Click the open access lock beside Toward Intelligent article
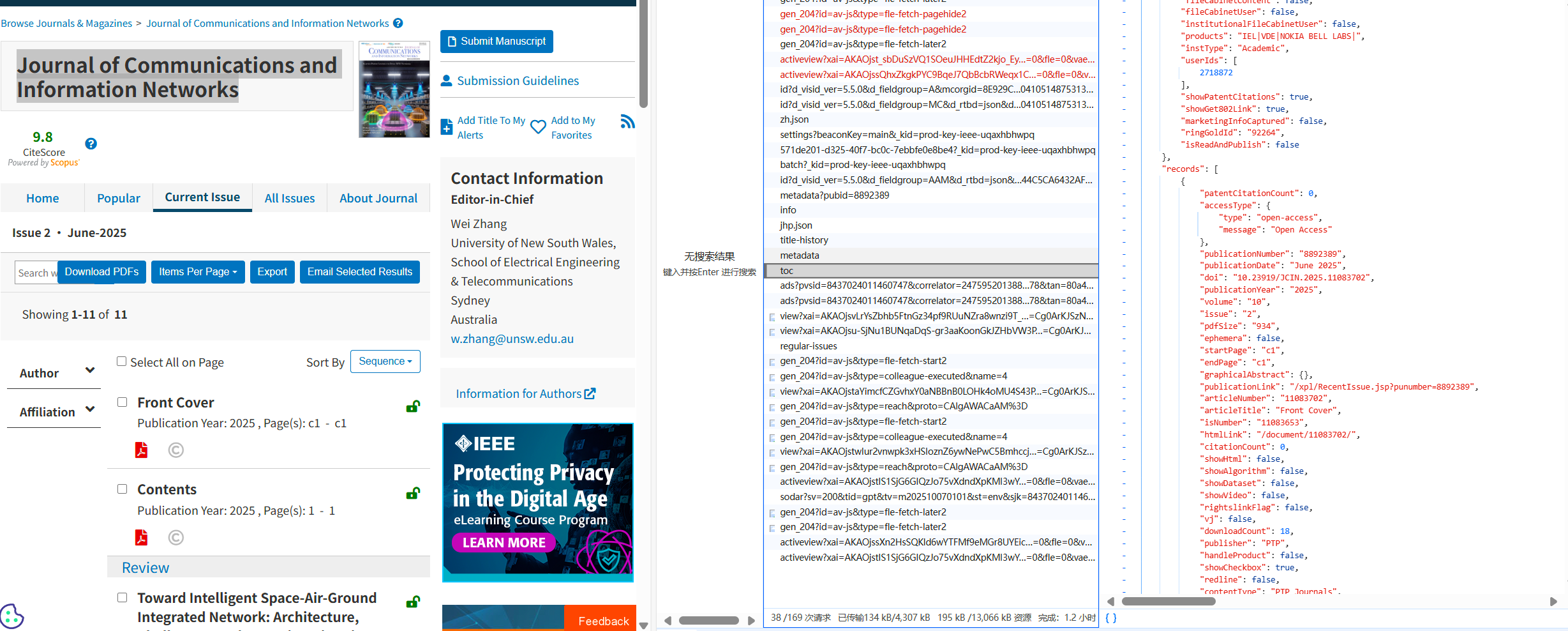 point(413,602)
